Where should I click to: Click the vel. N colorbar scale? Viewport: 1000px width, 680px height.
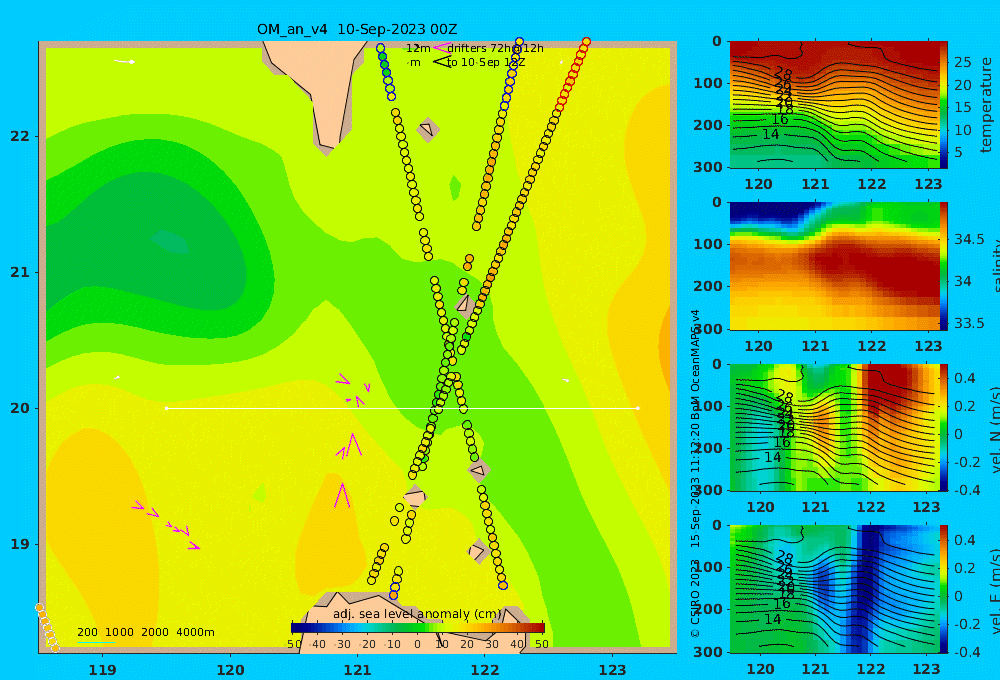coord(944,427)
